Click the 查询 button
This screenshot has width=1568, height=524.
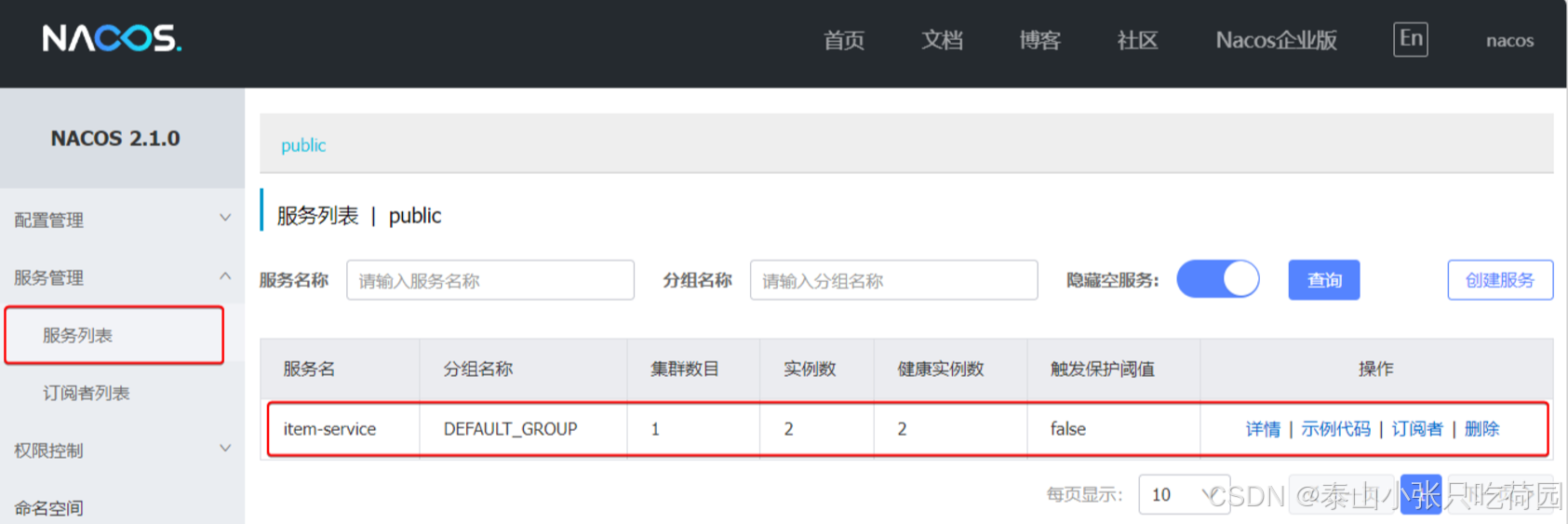pos(1324,279)
